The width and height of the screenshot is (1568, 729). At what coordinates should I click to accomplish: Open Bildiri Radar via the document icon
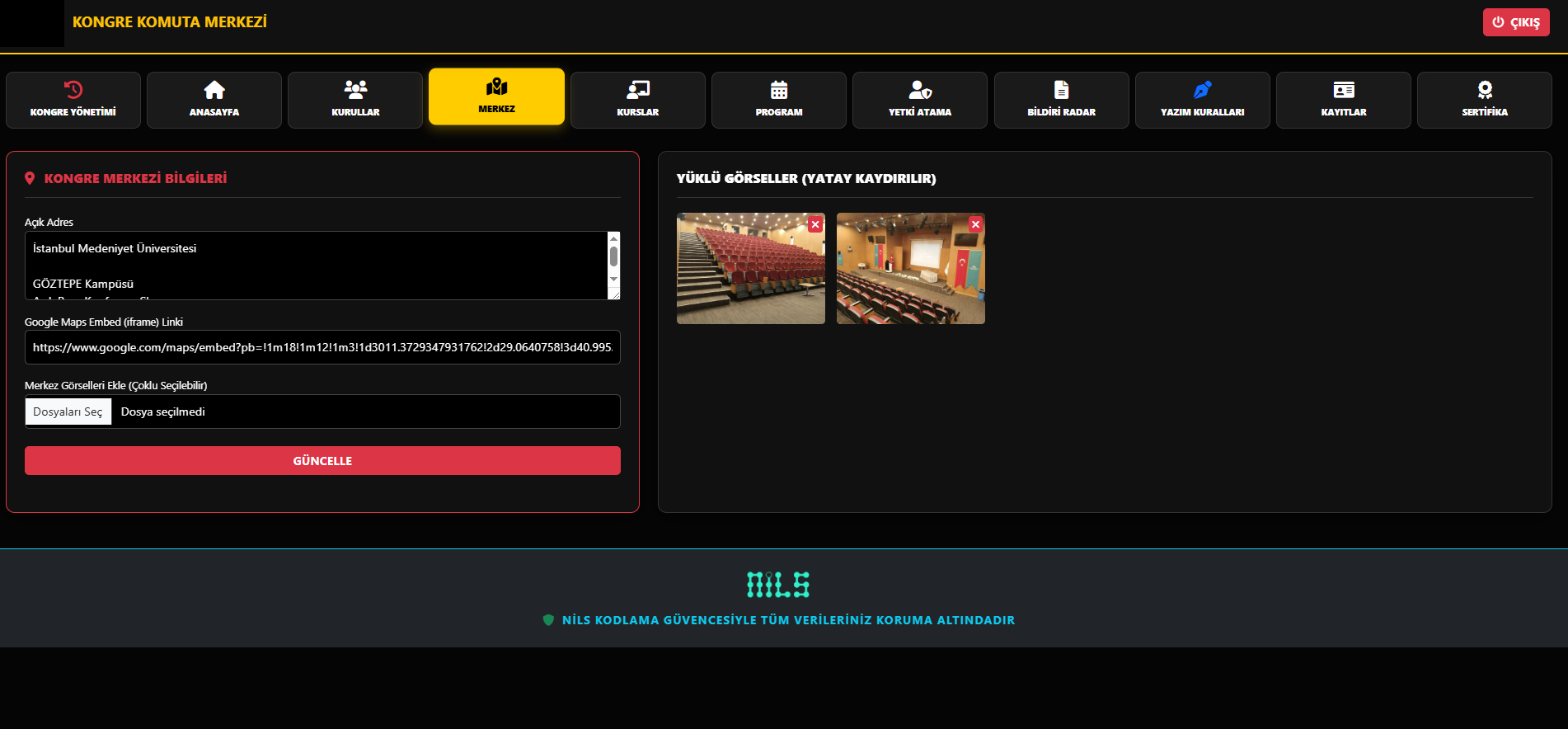[1061, 90]
